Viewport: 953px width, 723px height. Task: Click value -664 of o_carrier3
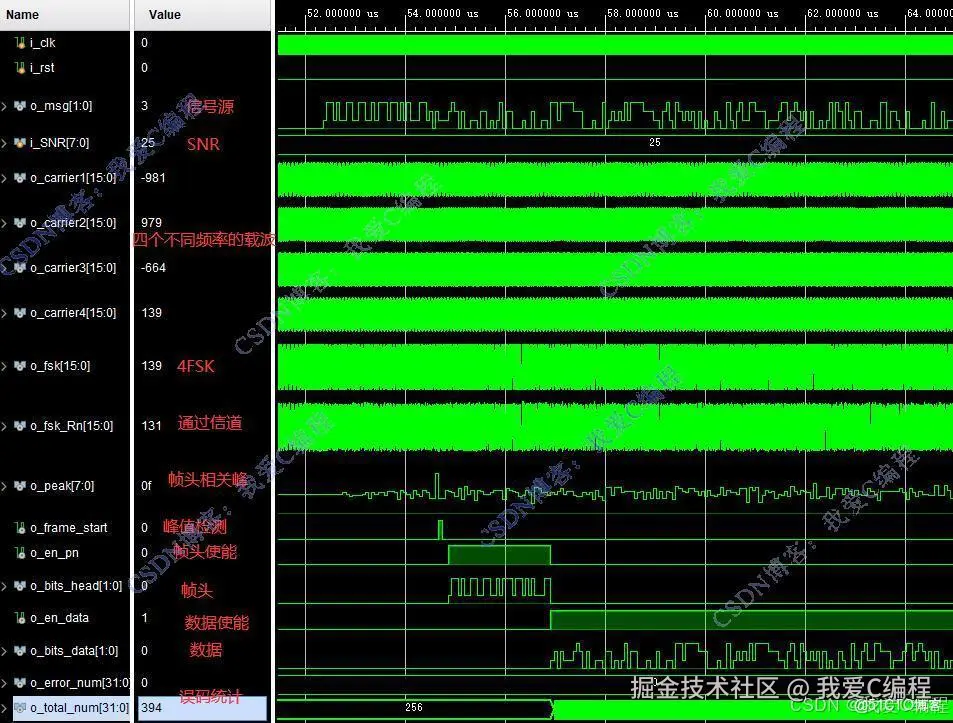click(153, 268)
